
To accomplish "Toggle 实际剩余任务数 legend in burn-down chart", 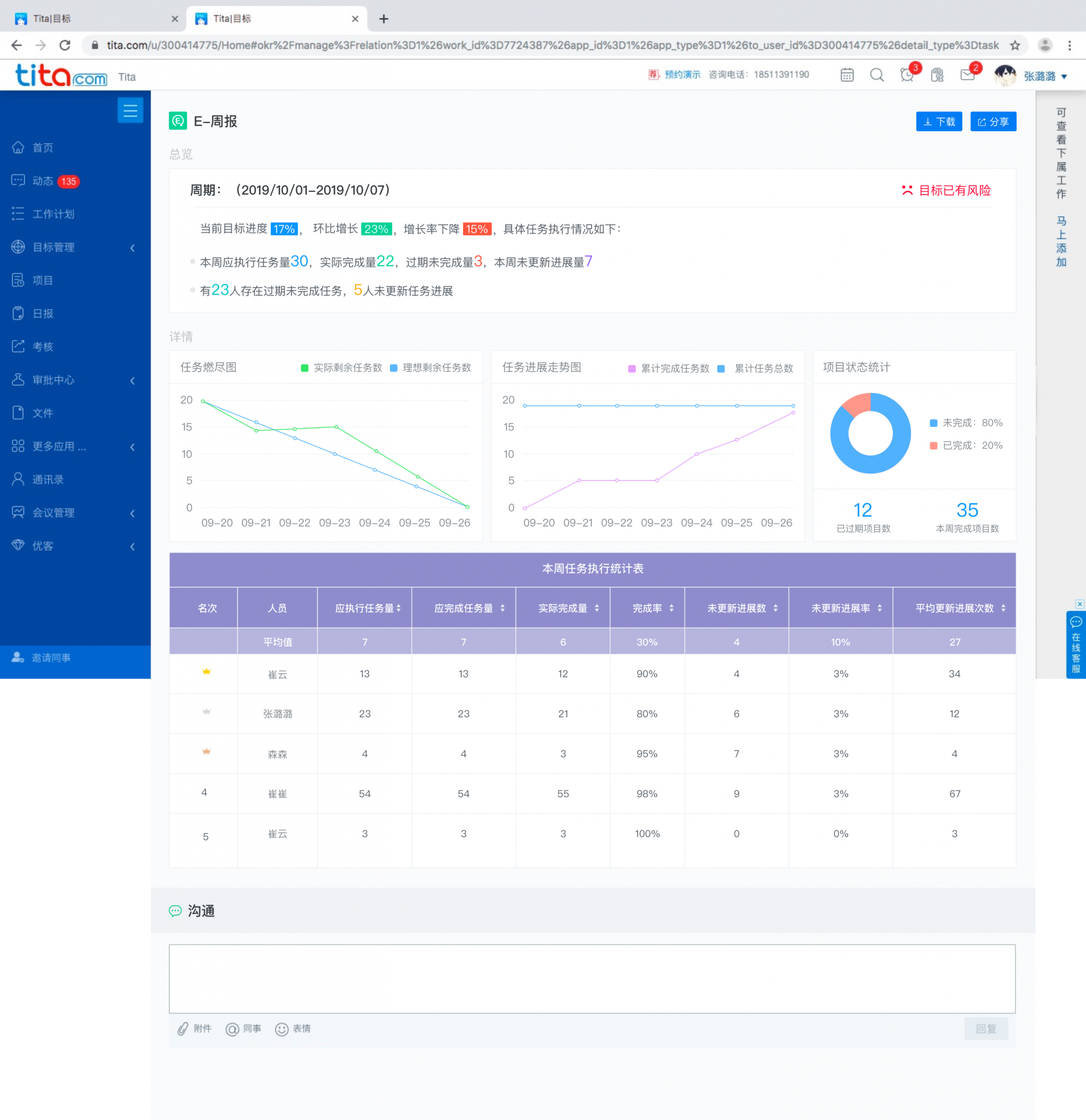I will pos(341,367).
